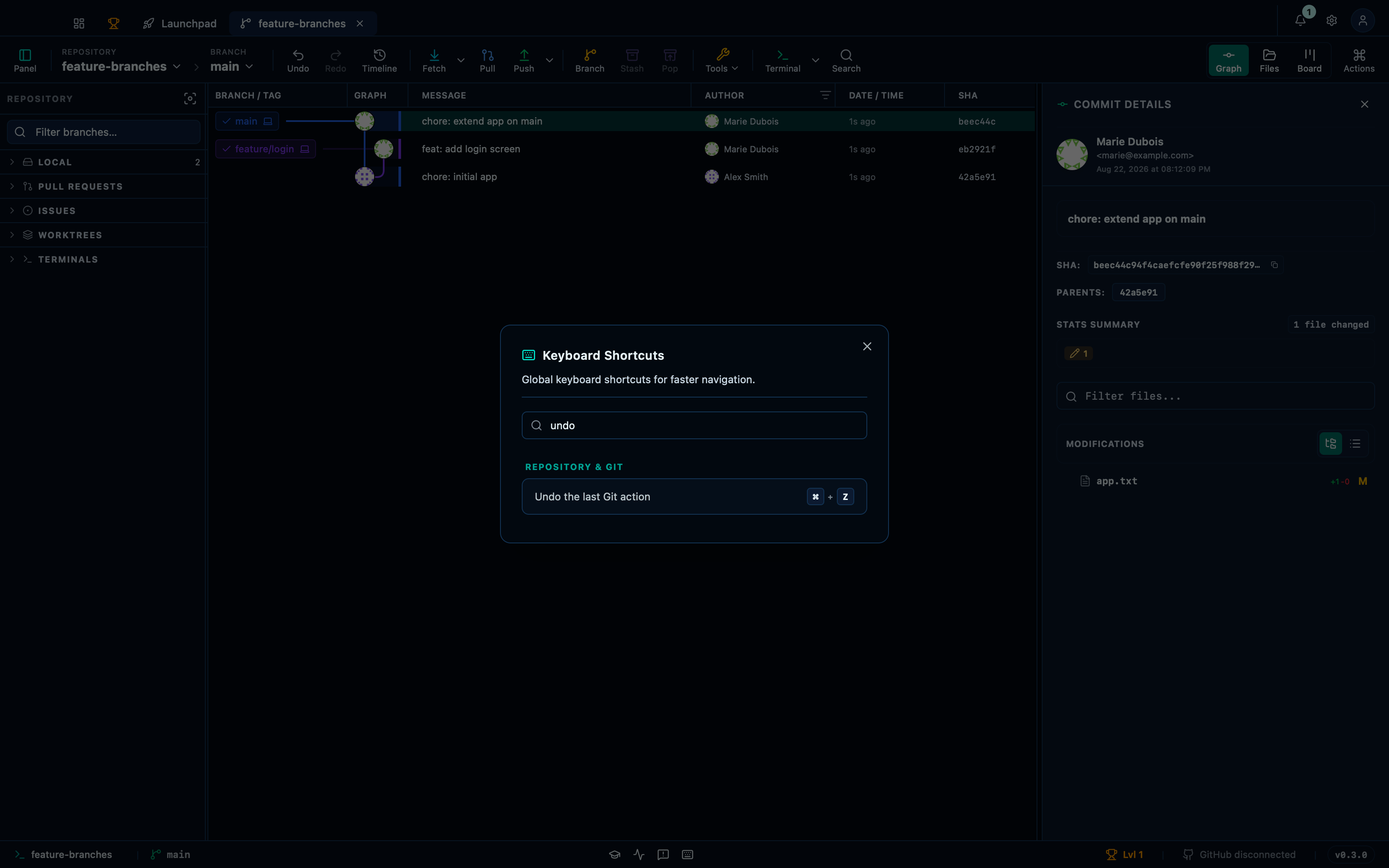Expand the WORKTREES section
The width and height of the screenshot is (1389, 868).
[x=103, y=235]
